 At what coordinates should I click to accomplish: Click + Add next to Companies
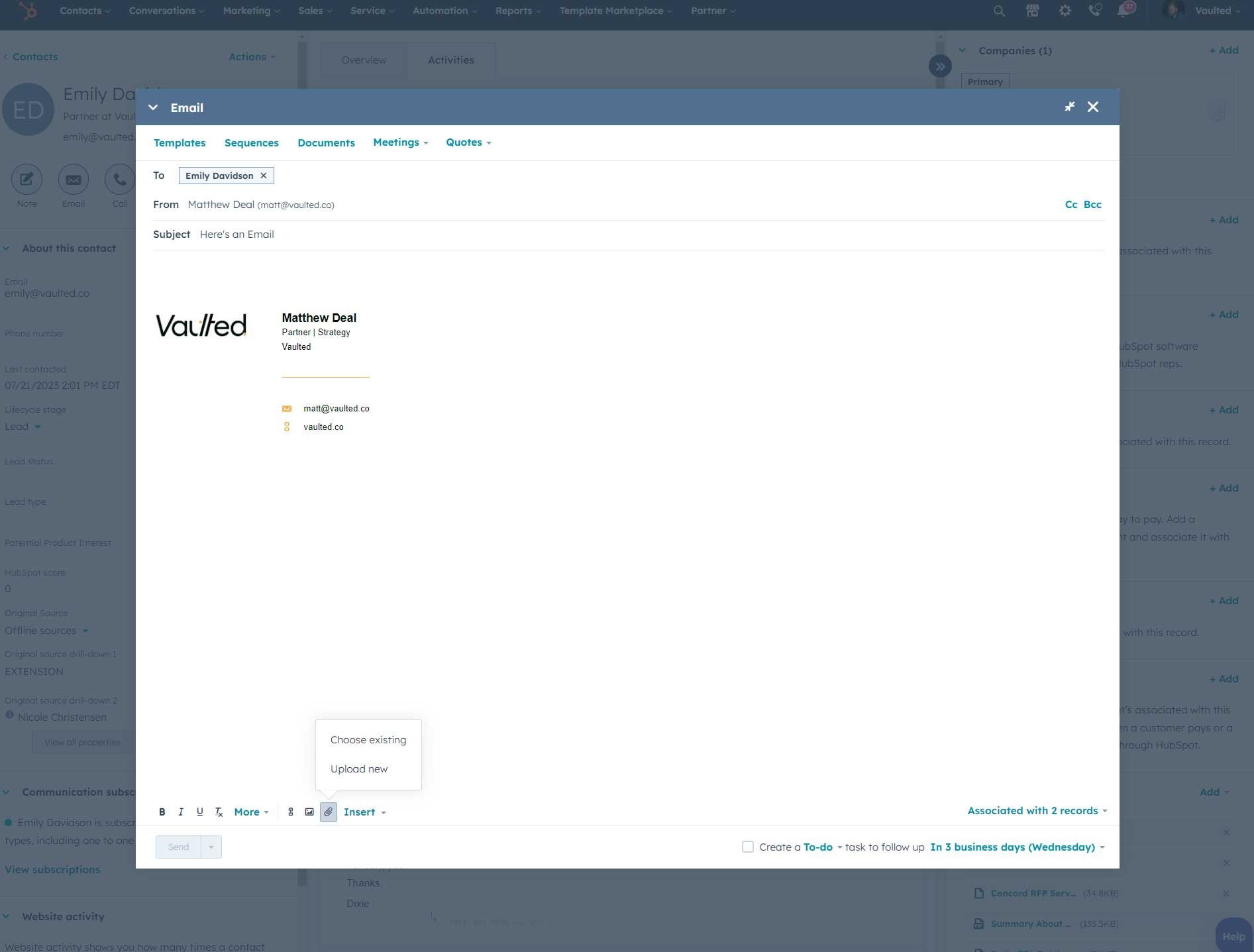[1224, 50]
